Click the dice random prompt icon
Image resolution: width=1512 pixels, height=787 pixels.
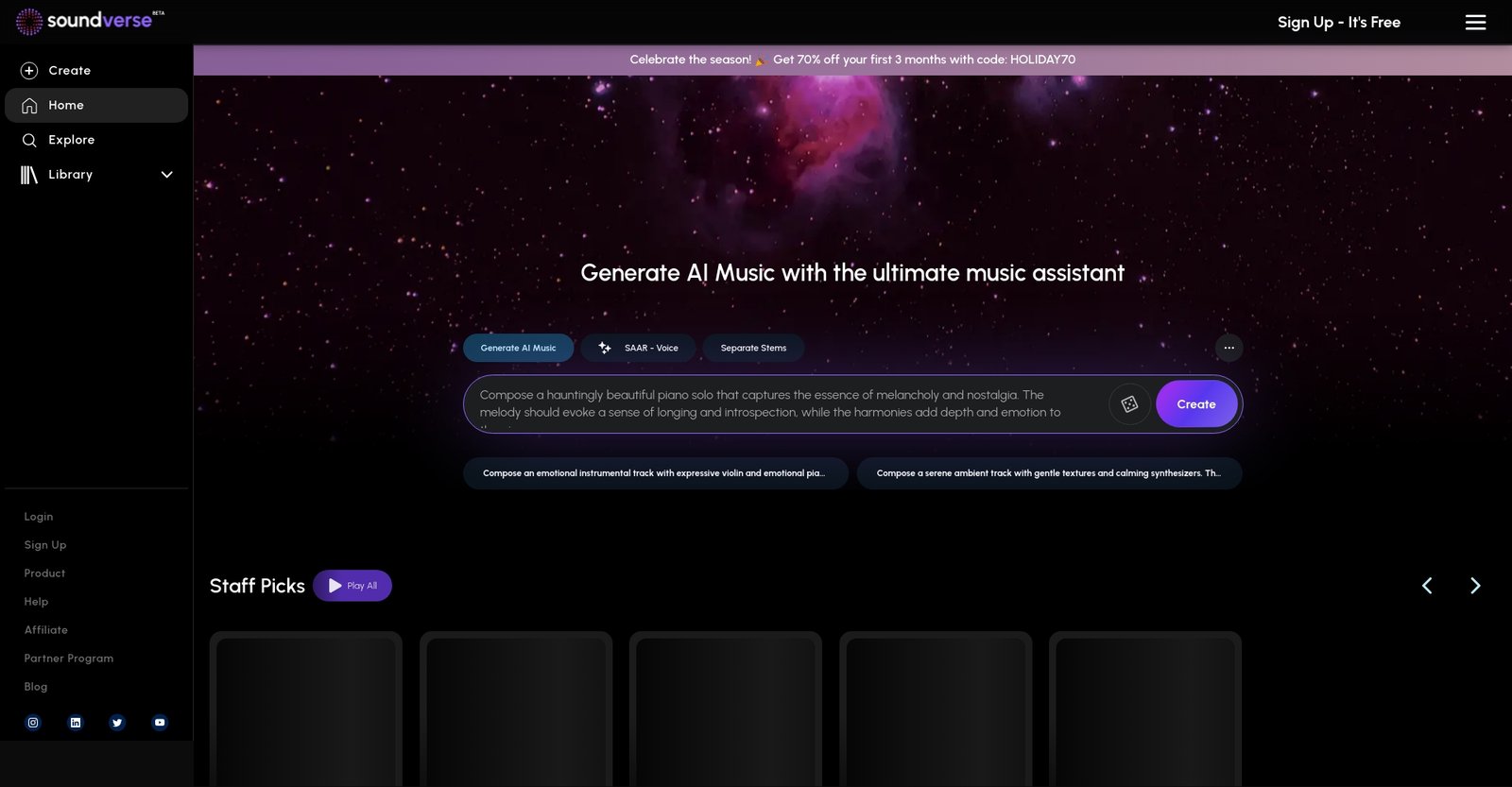click(1129, 404)
